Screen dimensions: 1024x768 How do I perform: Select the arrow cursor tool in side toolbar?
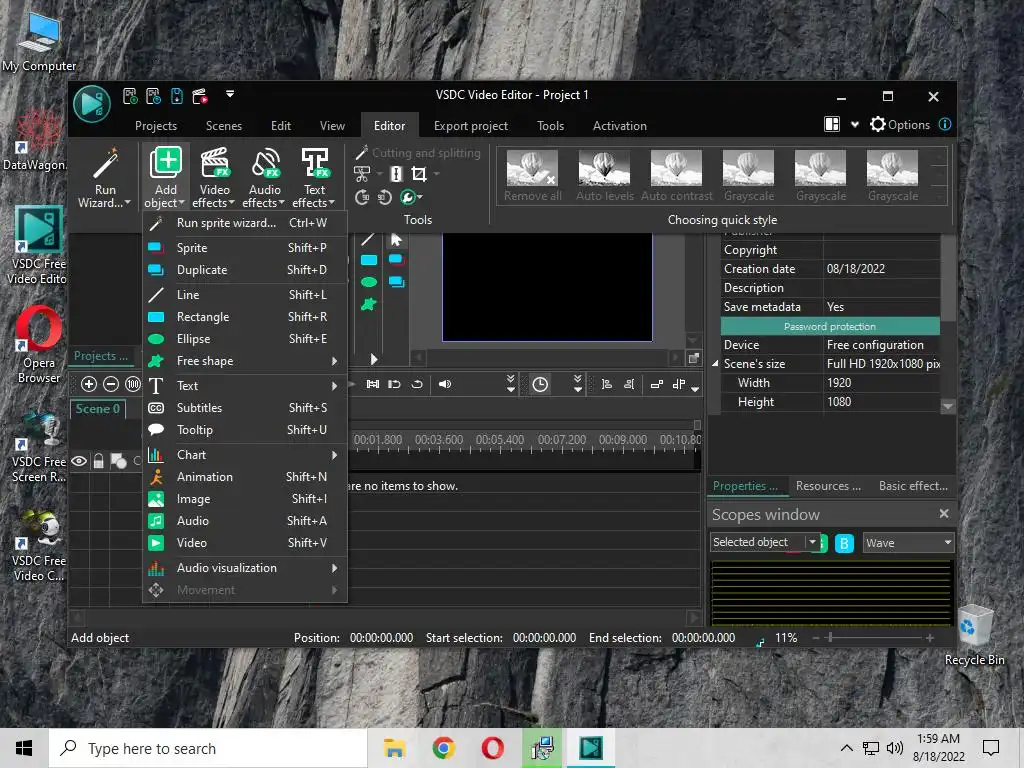pyautogui.click(x=396, y=240)
